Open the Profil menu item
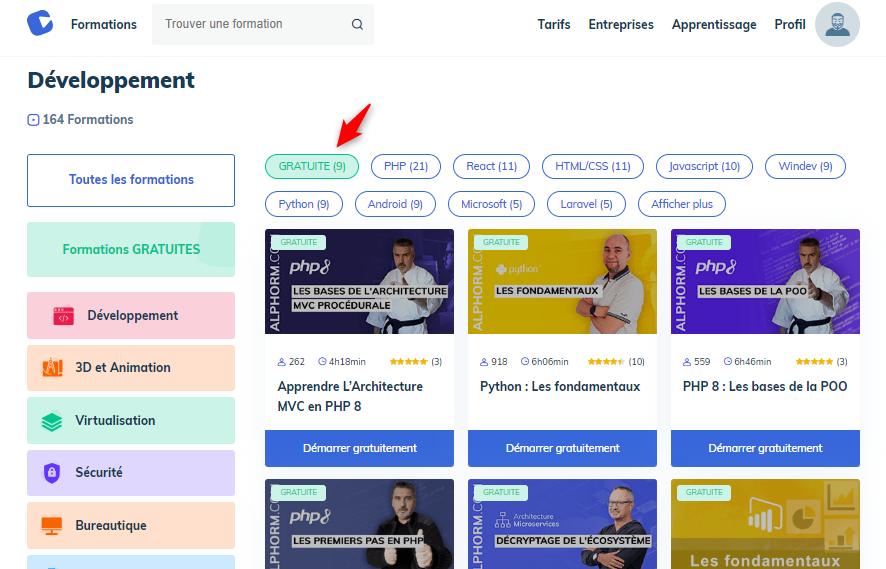 coord(790,24)
